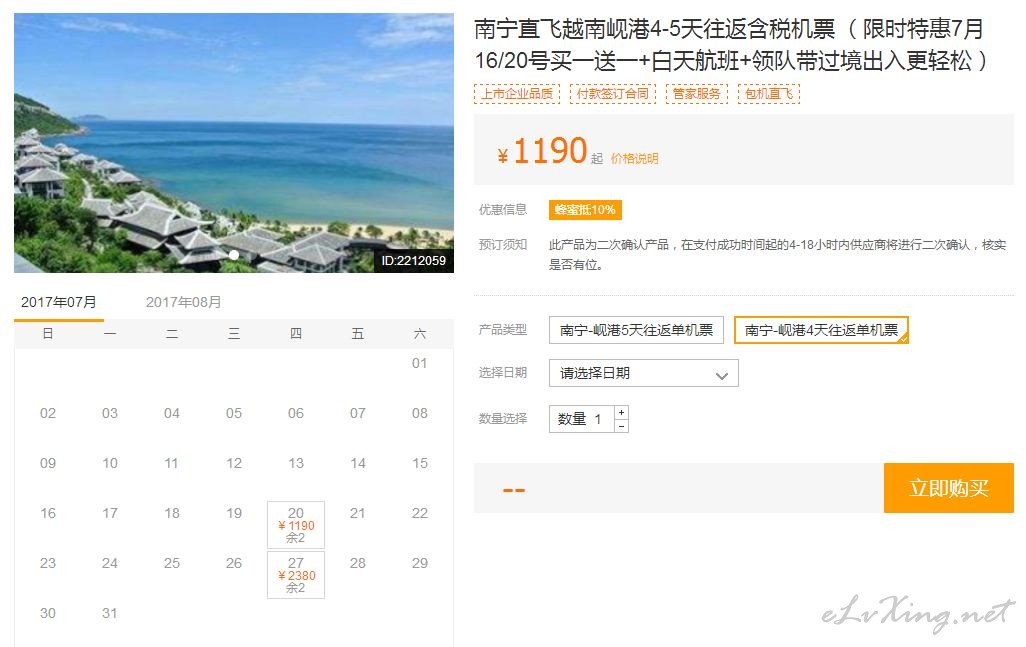The width and height of the screenshot is (1026, 647).
Task: Choose 南宁-岘港5天往返单机票 product type
Action: [x=636, y=330]
